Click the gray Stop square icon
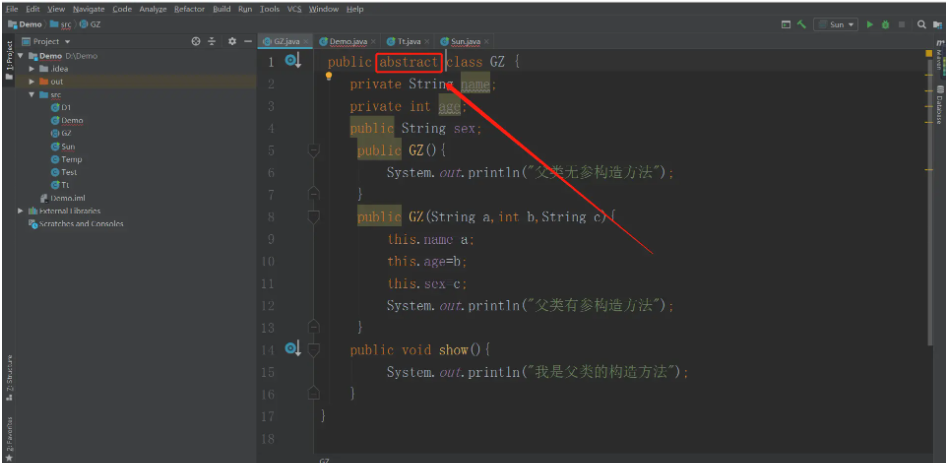The height and width of the screenshot is (463, 946). click(x=902, y=25)
